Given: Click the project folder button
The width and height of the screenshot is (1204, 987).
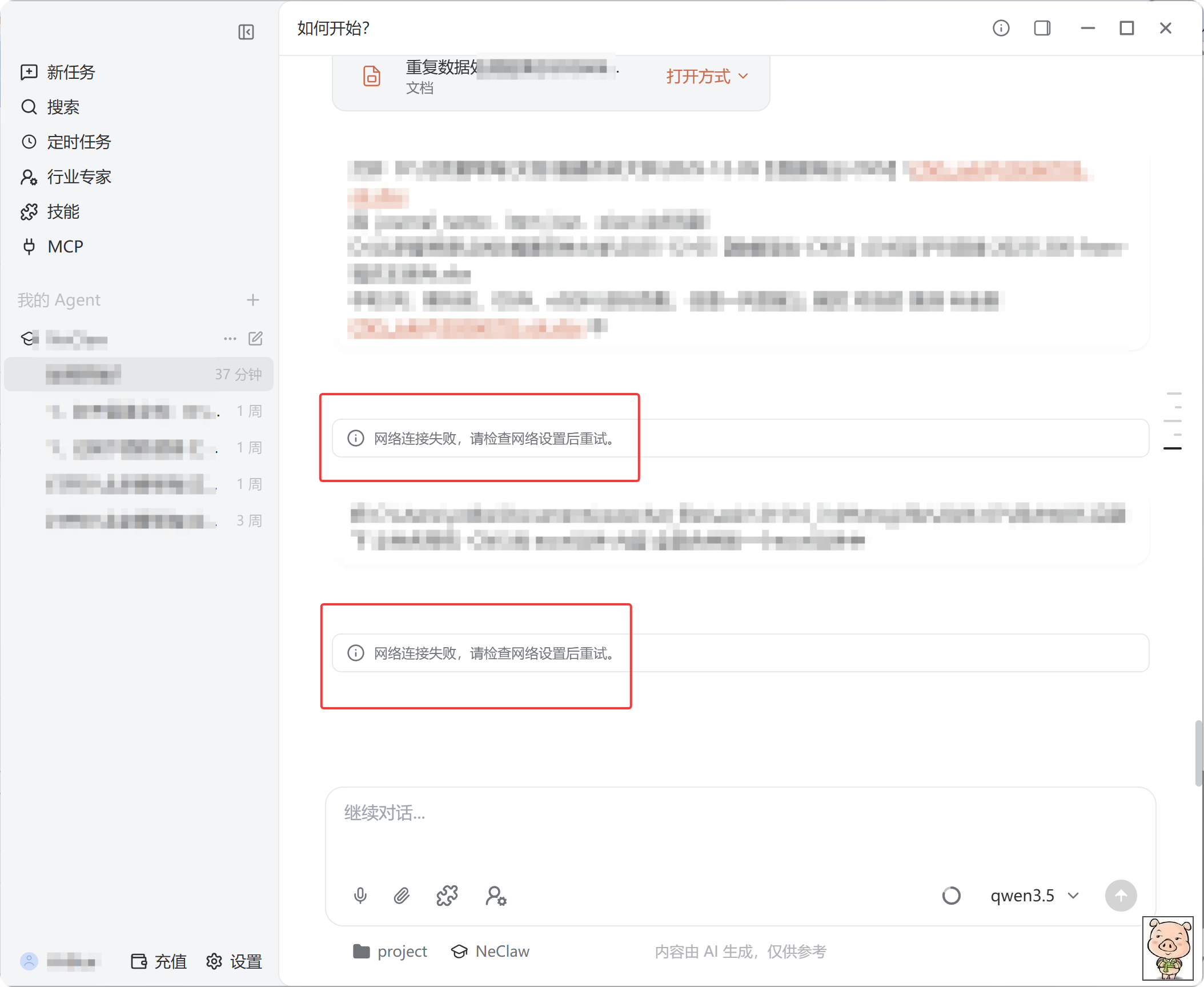Looking at the screenshot, I should 390,951.
